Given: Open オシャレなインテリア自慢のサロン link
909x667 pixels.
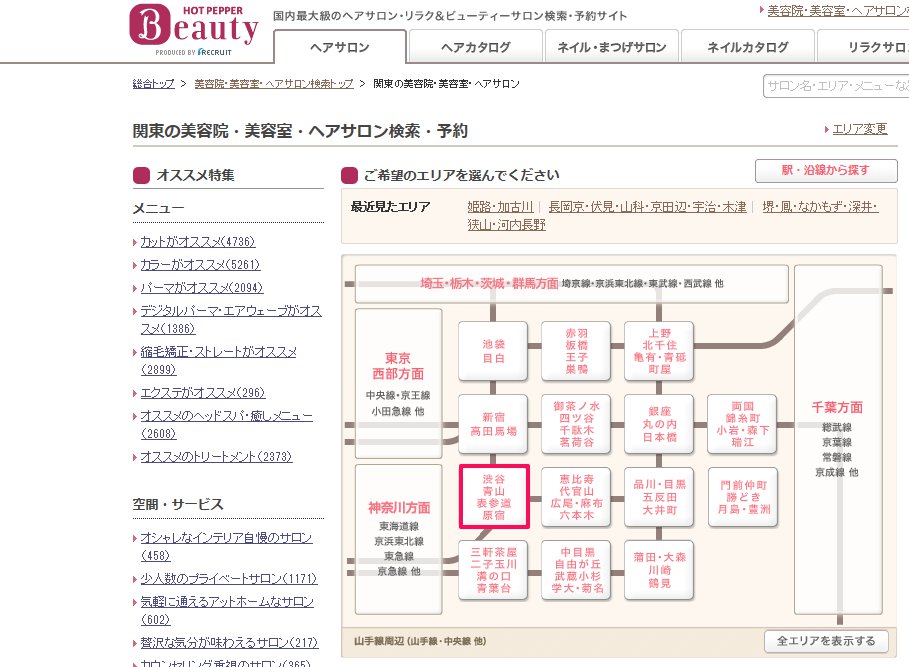Looking at the screenshot, I should click(x=227, y=546).
